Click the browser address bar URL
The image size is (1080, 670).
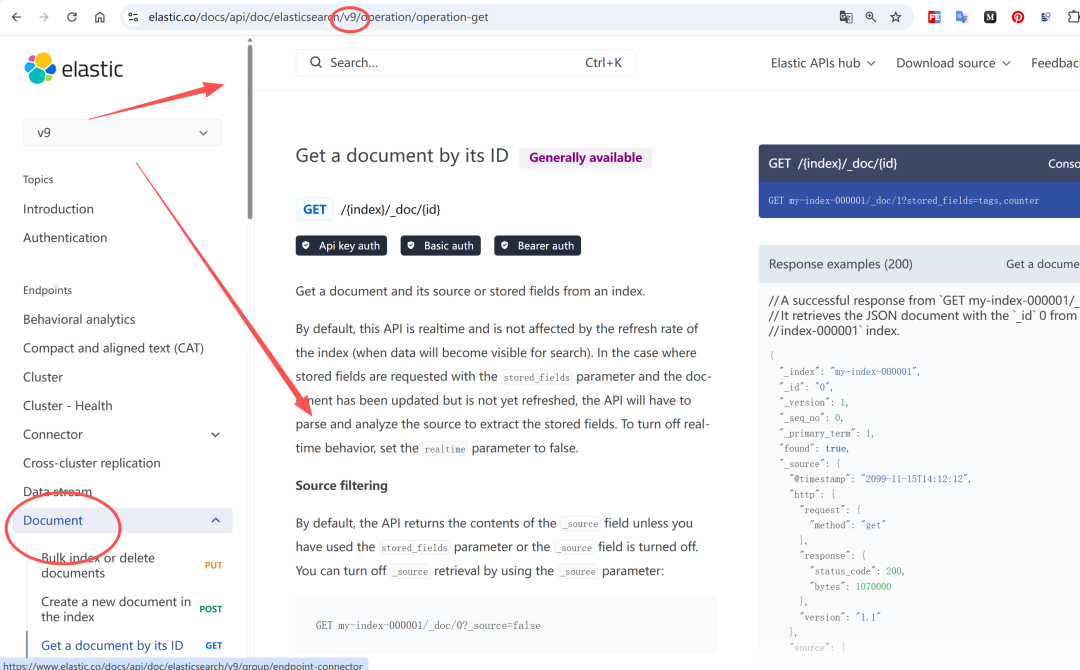pos(318,17)
